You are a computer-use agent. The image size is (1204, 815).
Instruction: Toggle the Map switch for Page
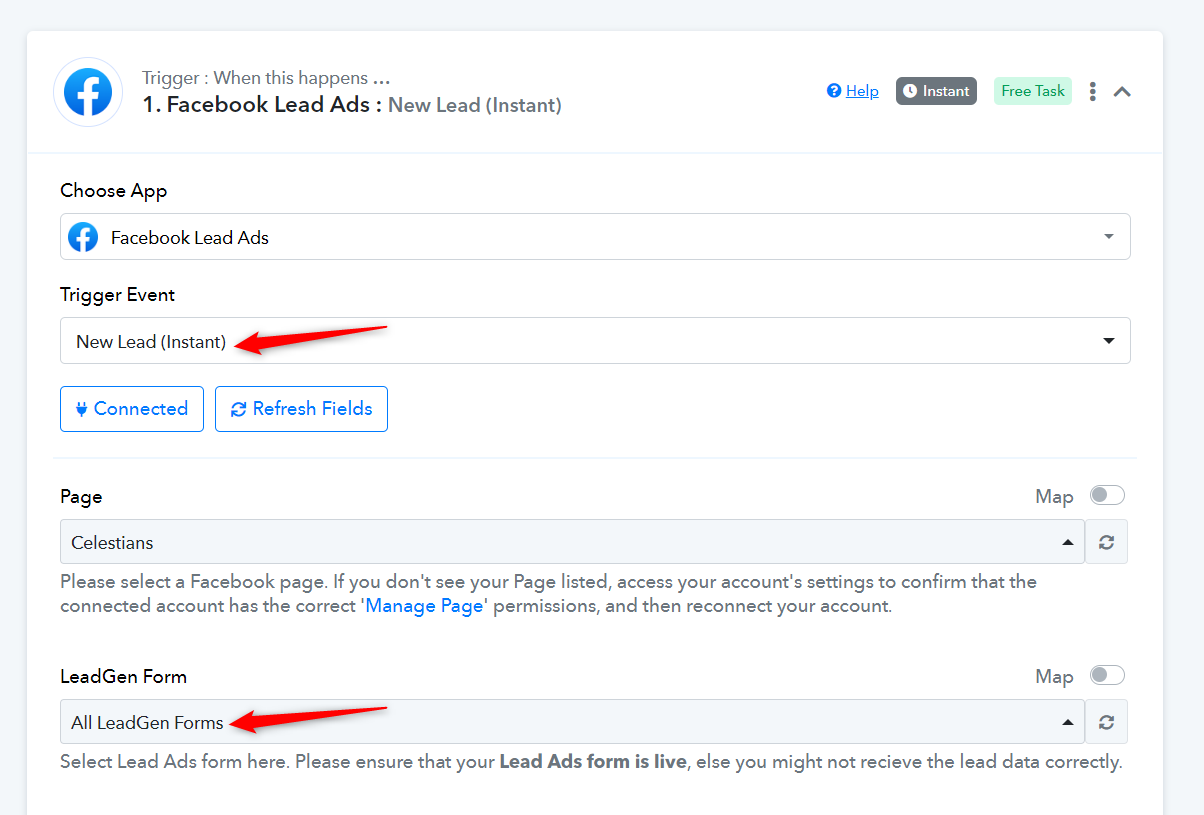[1107, 495]
